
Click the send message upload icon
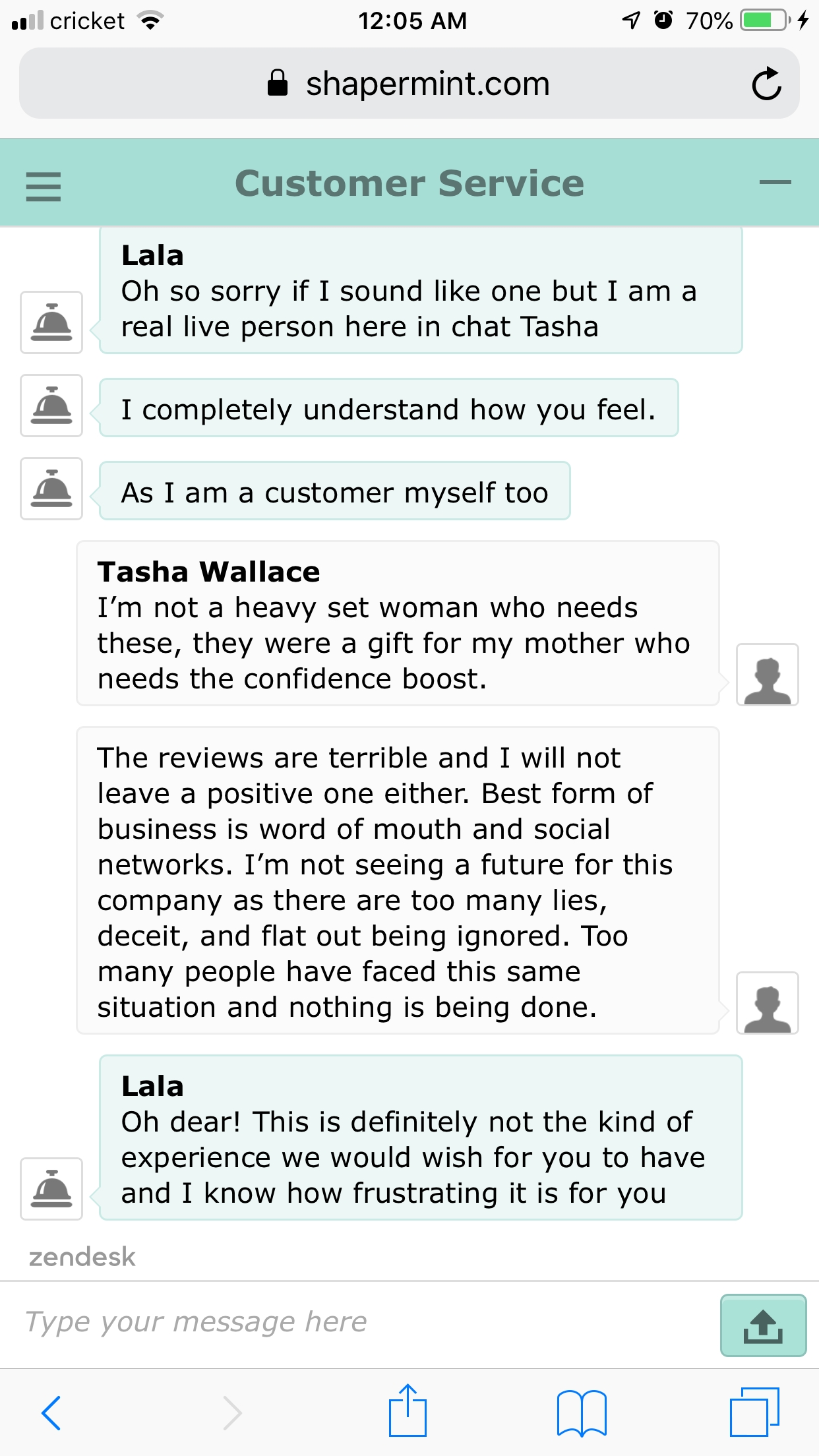[763, 1325]
